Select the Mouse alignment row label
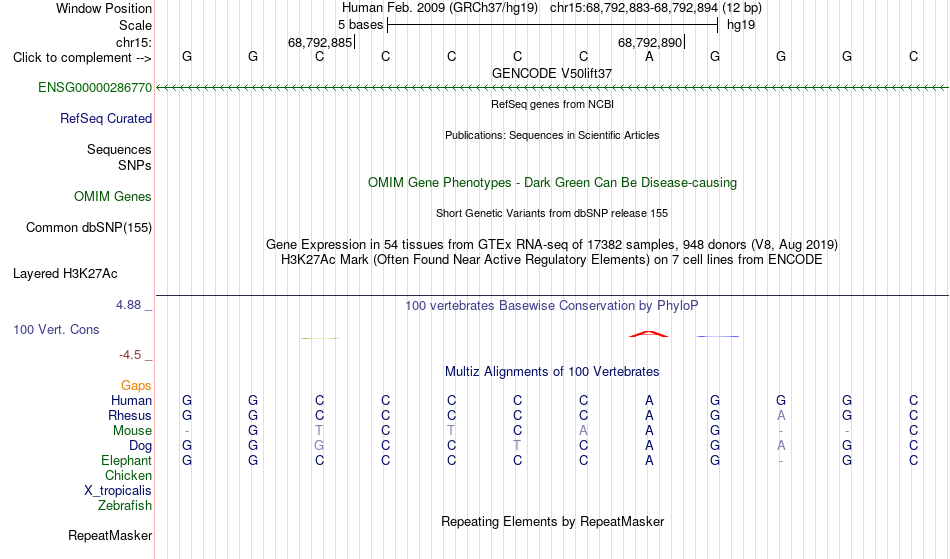This screenshot has height=559, width=950. point(132,431)
